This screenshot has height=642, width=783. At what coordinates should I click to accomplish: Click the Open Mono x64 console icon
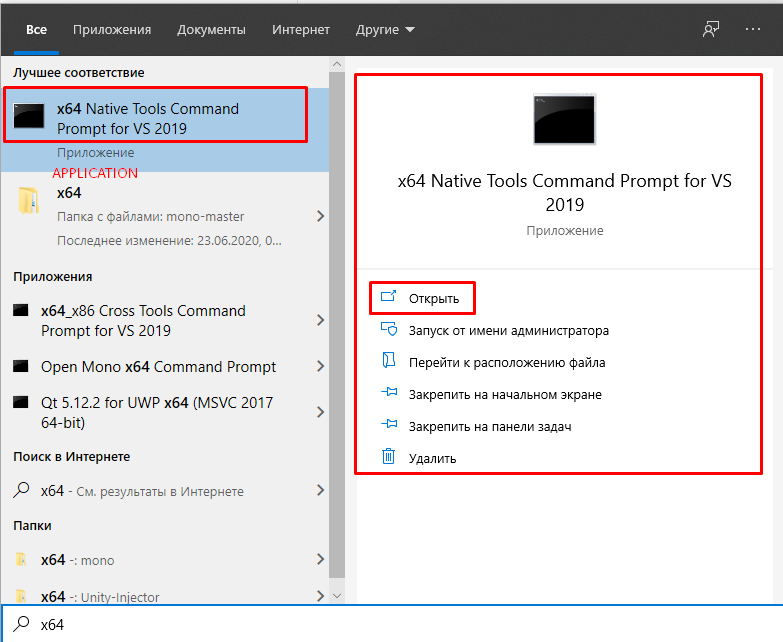click(20, 366)
